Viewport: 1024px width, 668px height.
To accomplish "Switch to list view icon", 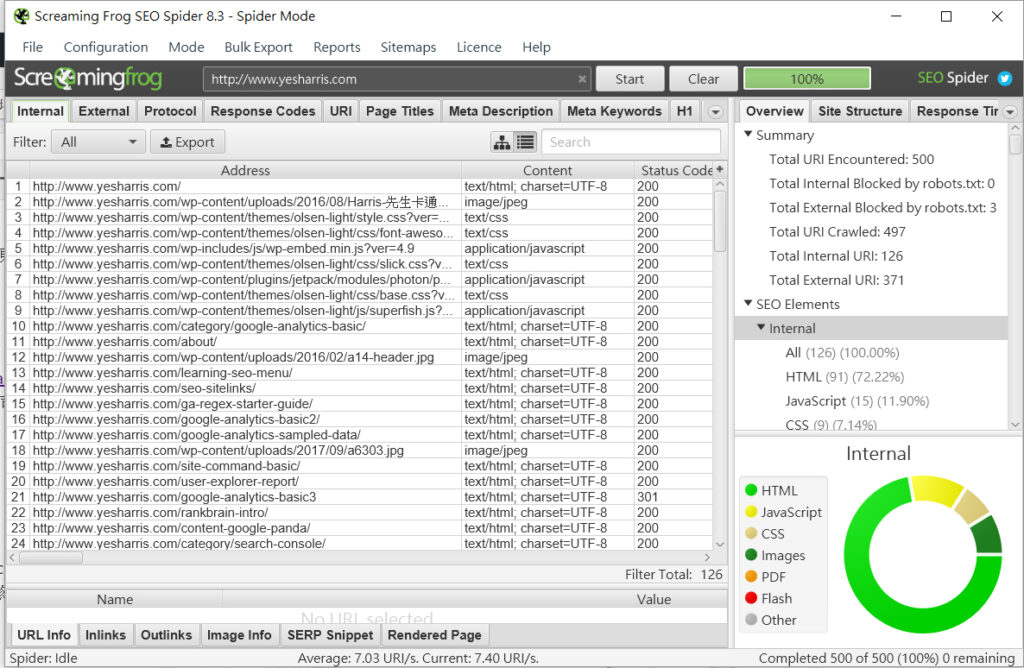I will pos(526,142).
